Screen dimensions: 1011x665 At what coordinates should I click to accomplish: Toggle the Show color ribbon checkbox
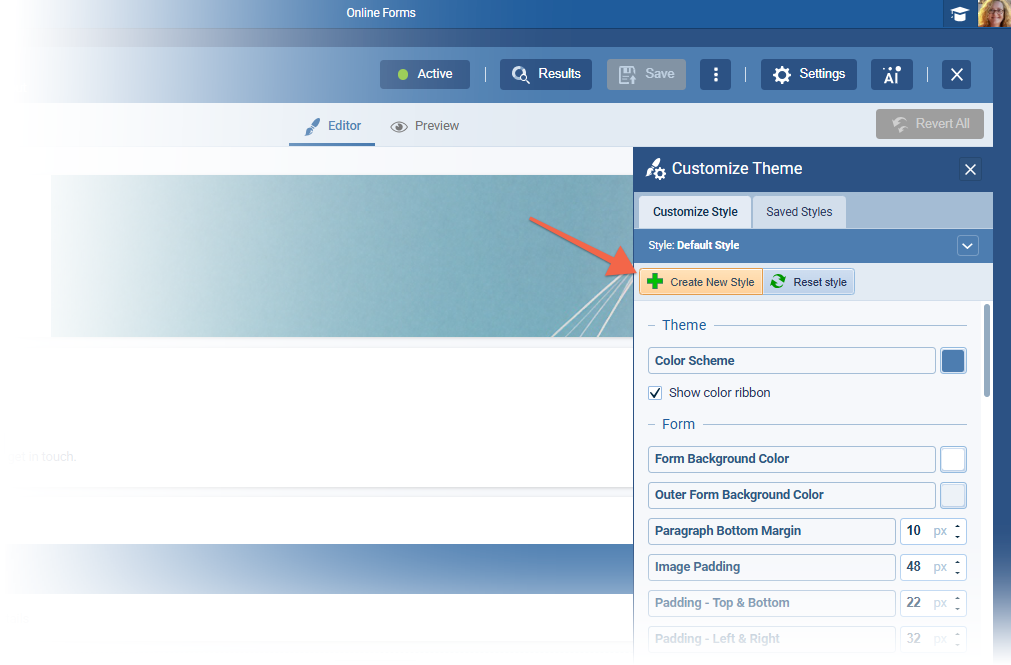(656, 393)
